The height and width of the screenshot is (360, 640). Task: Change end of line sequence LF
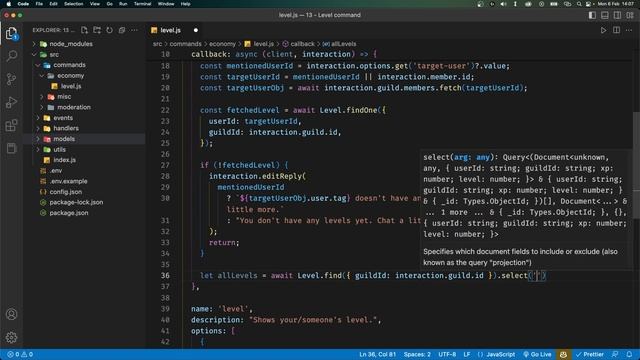click(x=467, y=354)
